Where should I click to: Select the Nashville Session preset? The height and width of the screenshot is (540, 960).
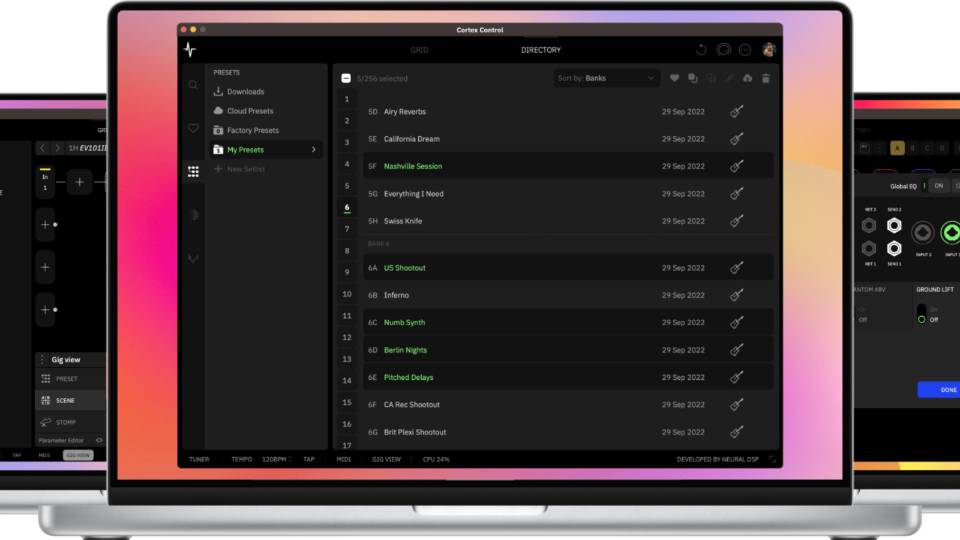[x=412, y=166]
